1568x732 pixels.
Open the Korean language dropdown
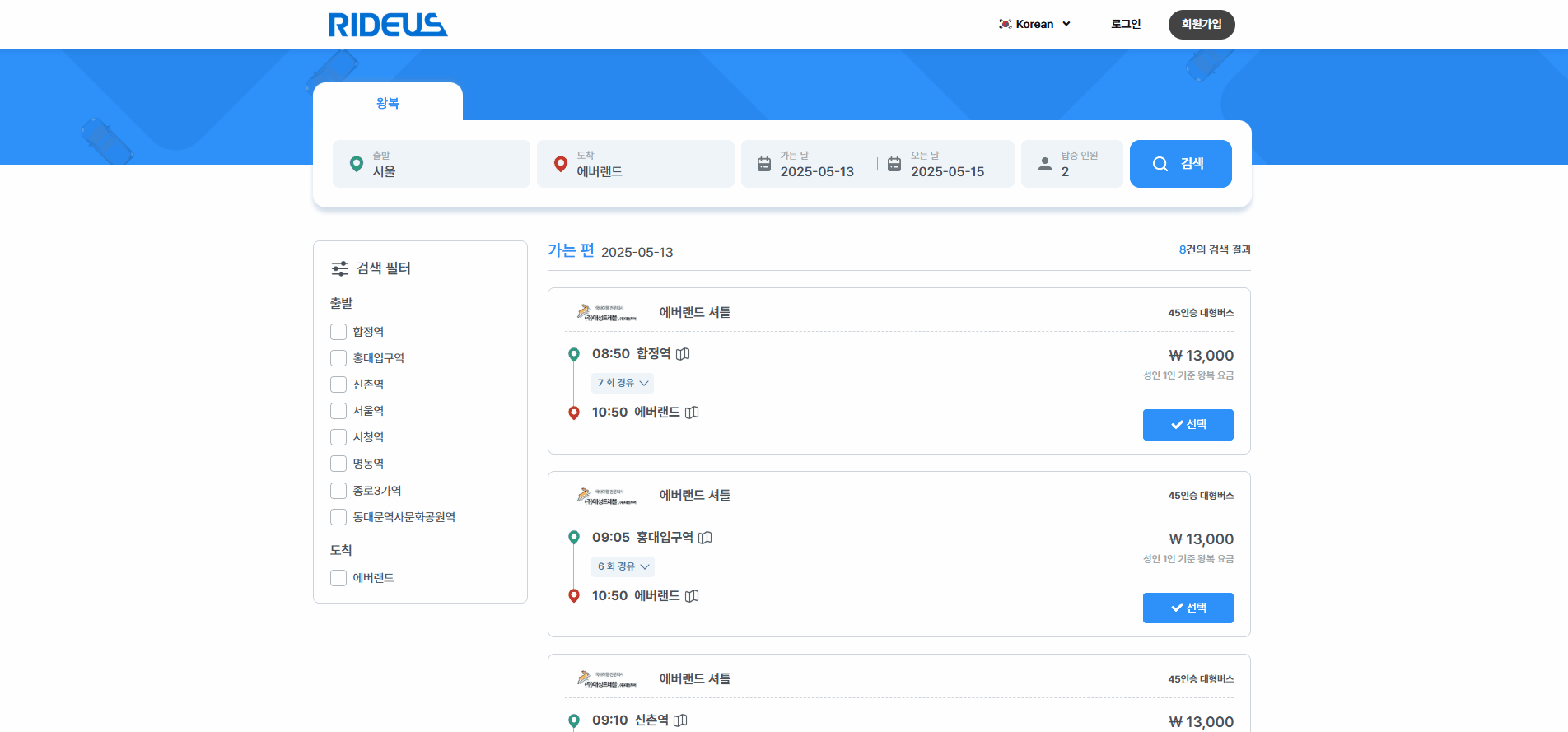point(1034,24)
